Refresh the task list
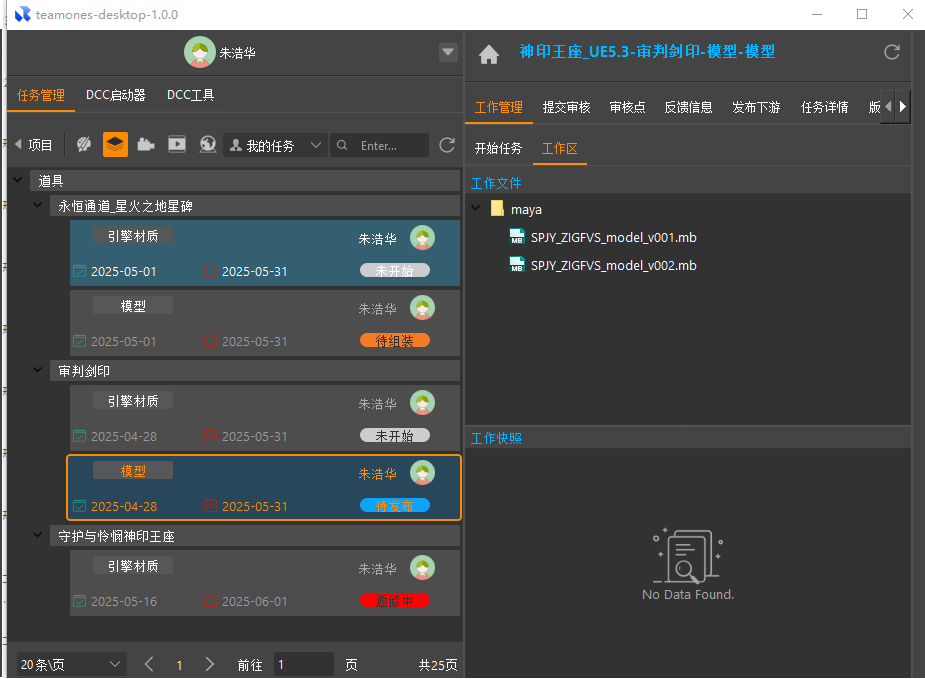Viewport: 925px width, 679px height. pyautogui.click(x=447, y=146)
